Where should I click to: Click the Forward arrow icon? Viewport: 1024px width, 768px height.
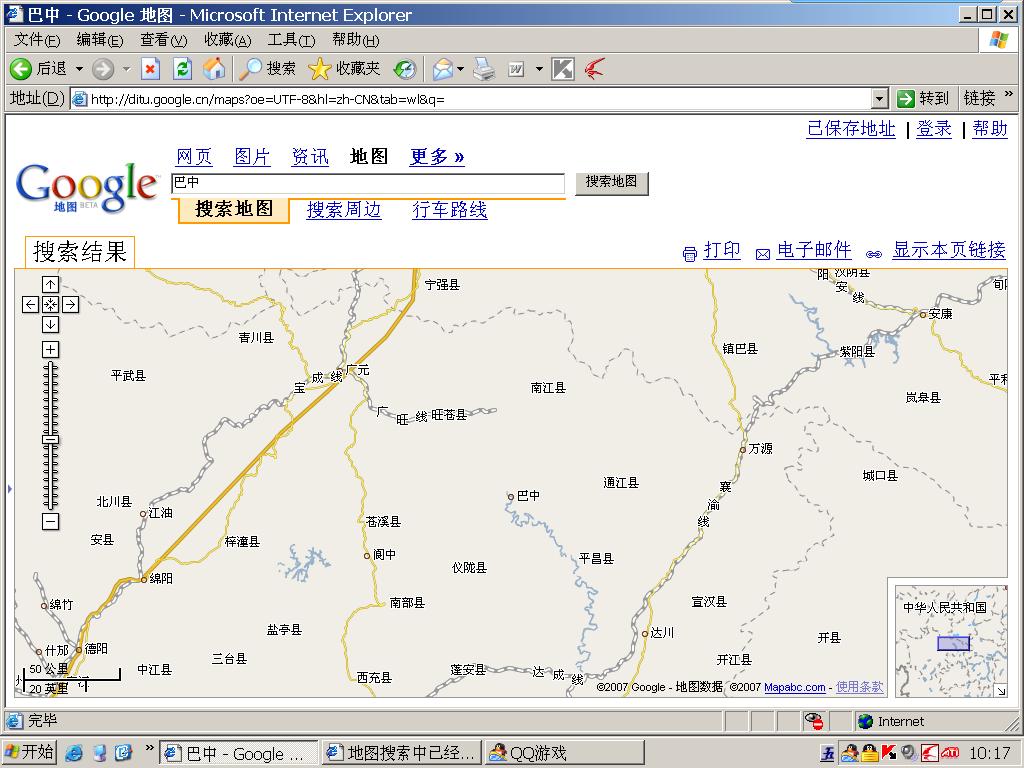[103, 69]
